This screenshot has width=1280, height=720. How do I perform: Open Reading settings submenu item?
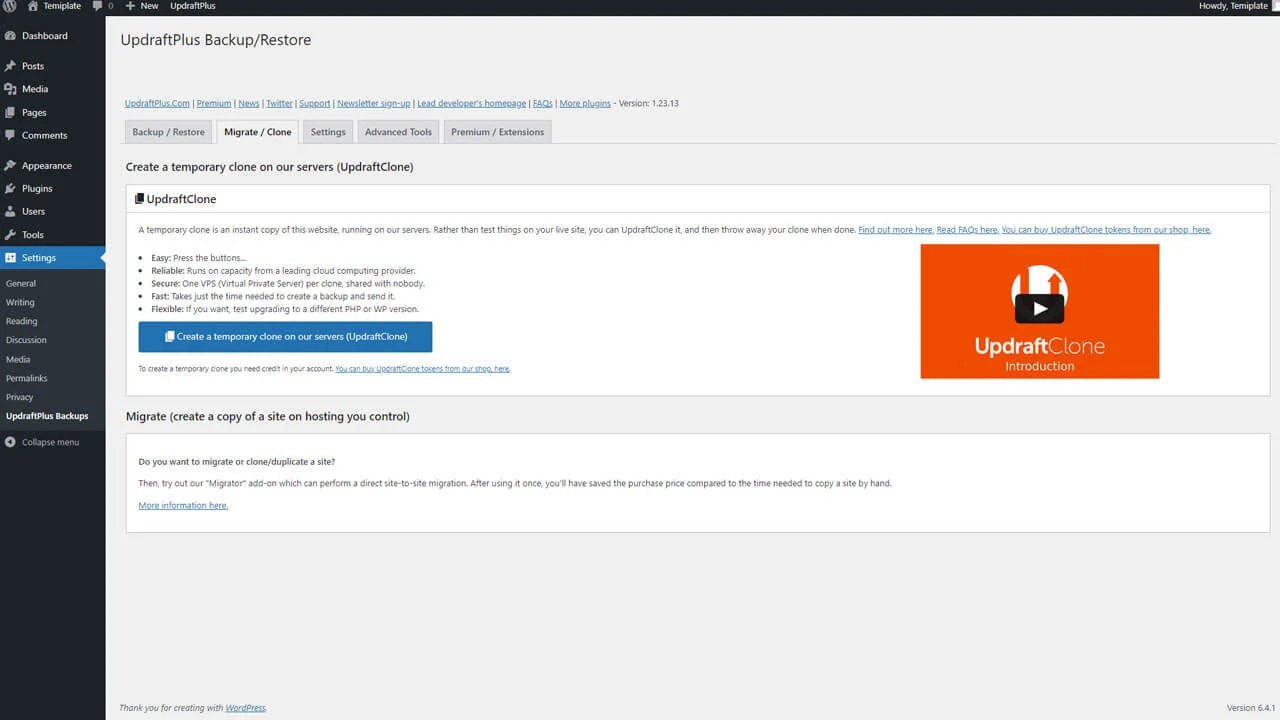pyautogui.click(x=22, y=321)
